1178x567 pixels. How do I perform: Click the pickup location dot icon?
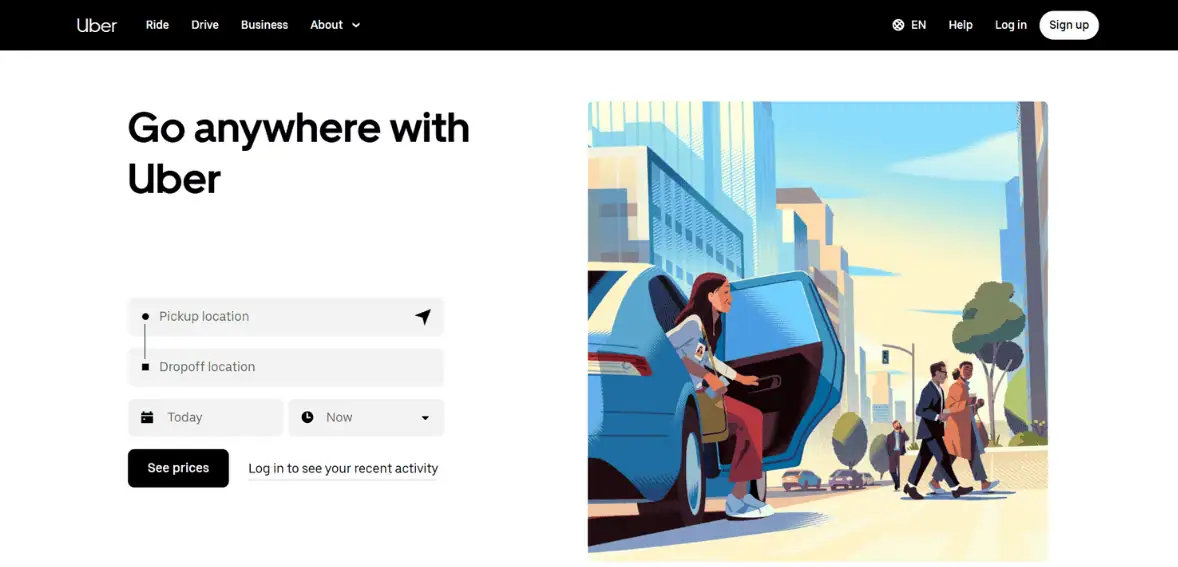(145, 317)
